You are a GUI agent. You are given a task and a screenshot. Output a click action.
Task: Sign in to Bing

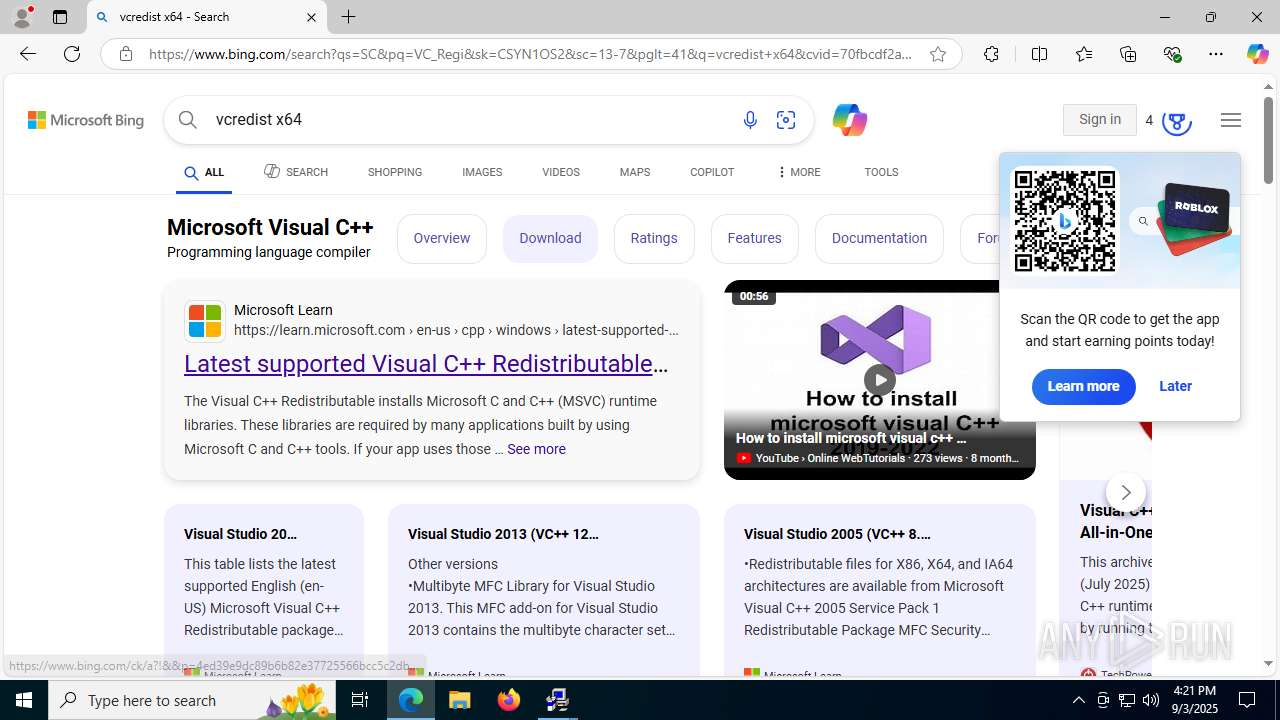click(x=1099, y=120)
